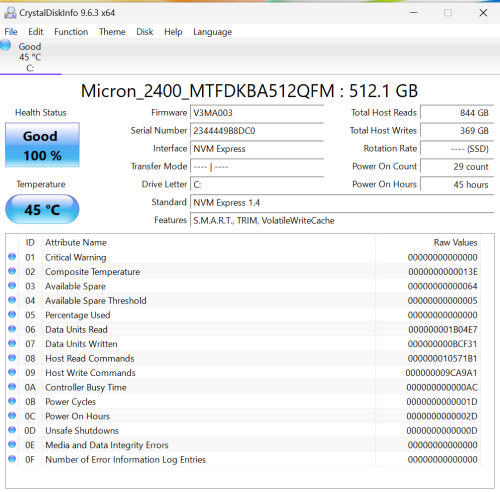Viewport: 500px width, 492px height.
Task: Click the status dot beside Power Cycles
Action: click(x=12, y=401)
